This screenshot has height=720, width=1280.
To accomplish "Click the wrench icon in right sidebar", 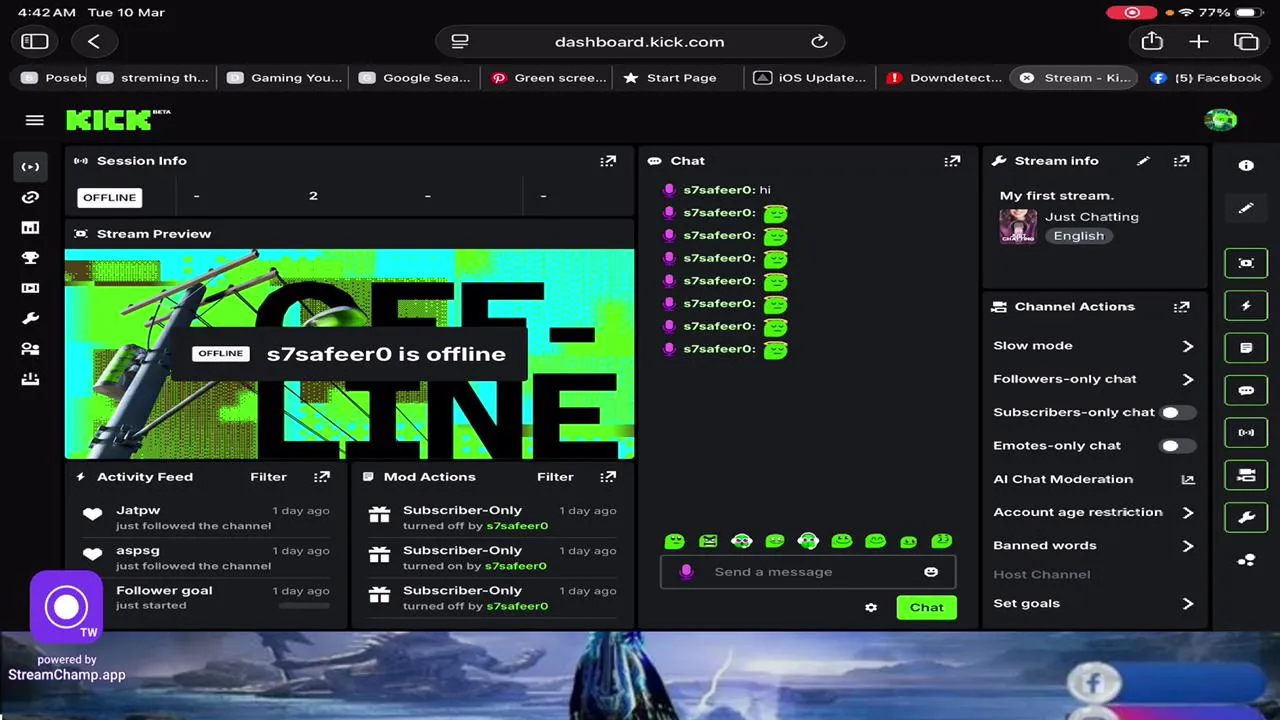I will point(1246,518).
